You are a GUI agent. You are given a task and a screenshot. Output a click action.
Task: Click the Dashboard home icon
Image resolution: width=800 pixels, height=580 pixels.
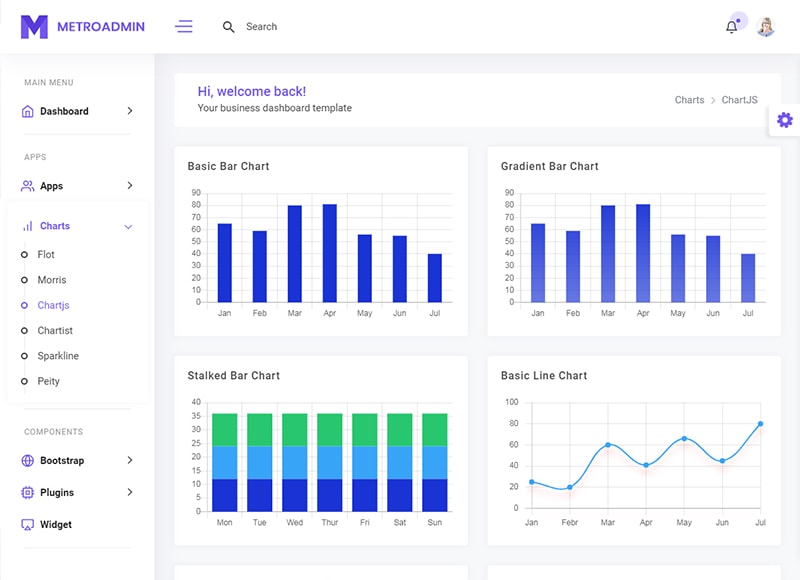tap(28, 111)
